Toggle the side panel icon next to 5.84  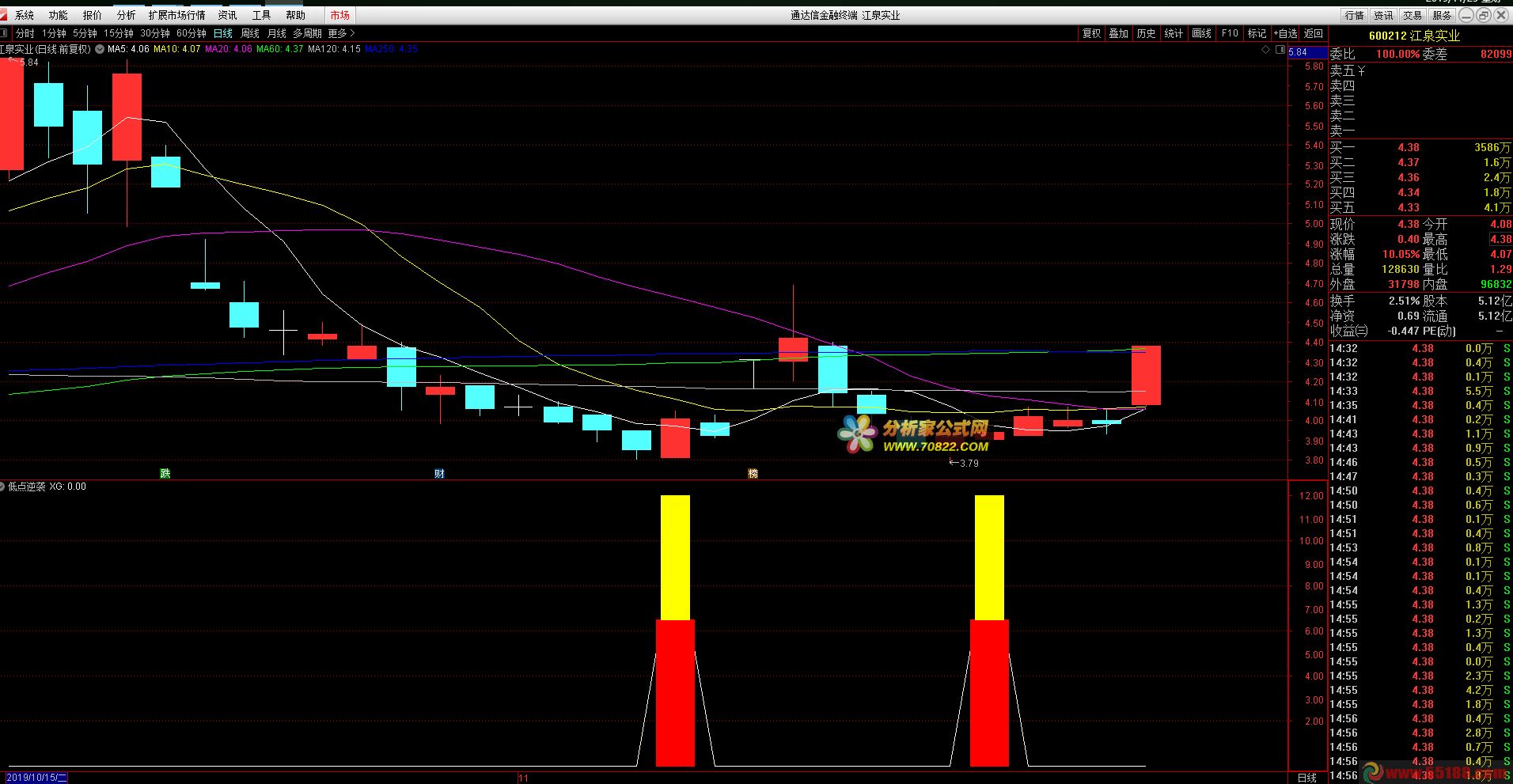coord(1280,50)
